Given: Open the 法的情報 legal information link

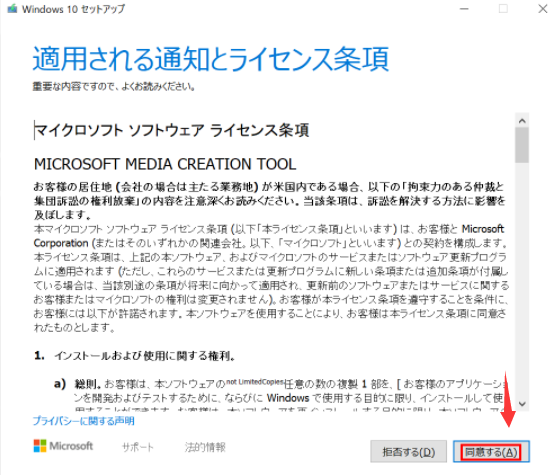Looking at the screenshot, I should (205, 447).
